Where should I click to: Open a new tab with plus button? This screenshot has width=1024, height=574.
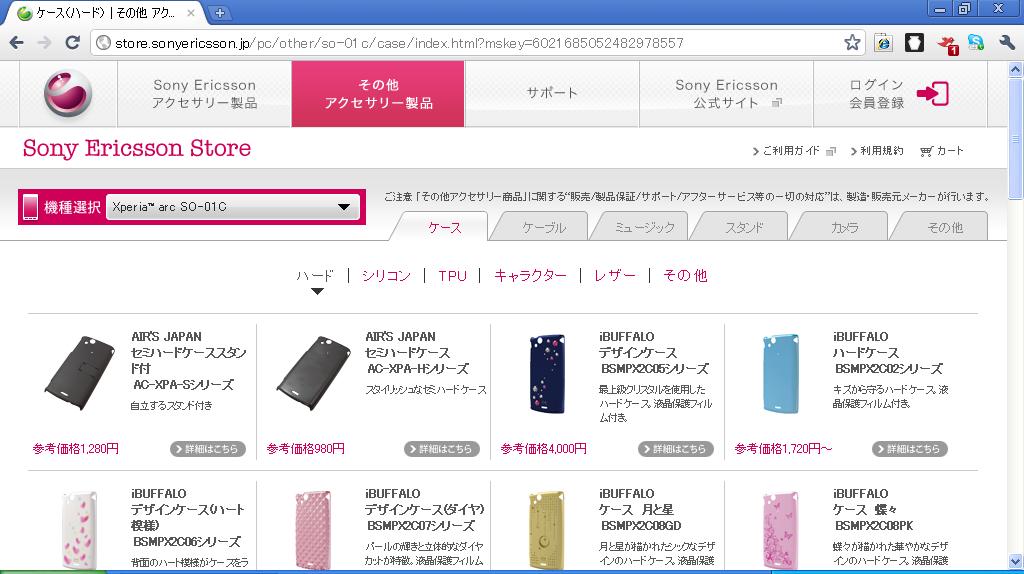[x=220, y=12]
